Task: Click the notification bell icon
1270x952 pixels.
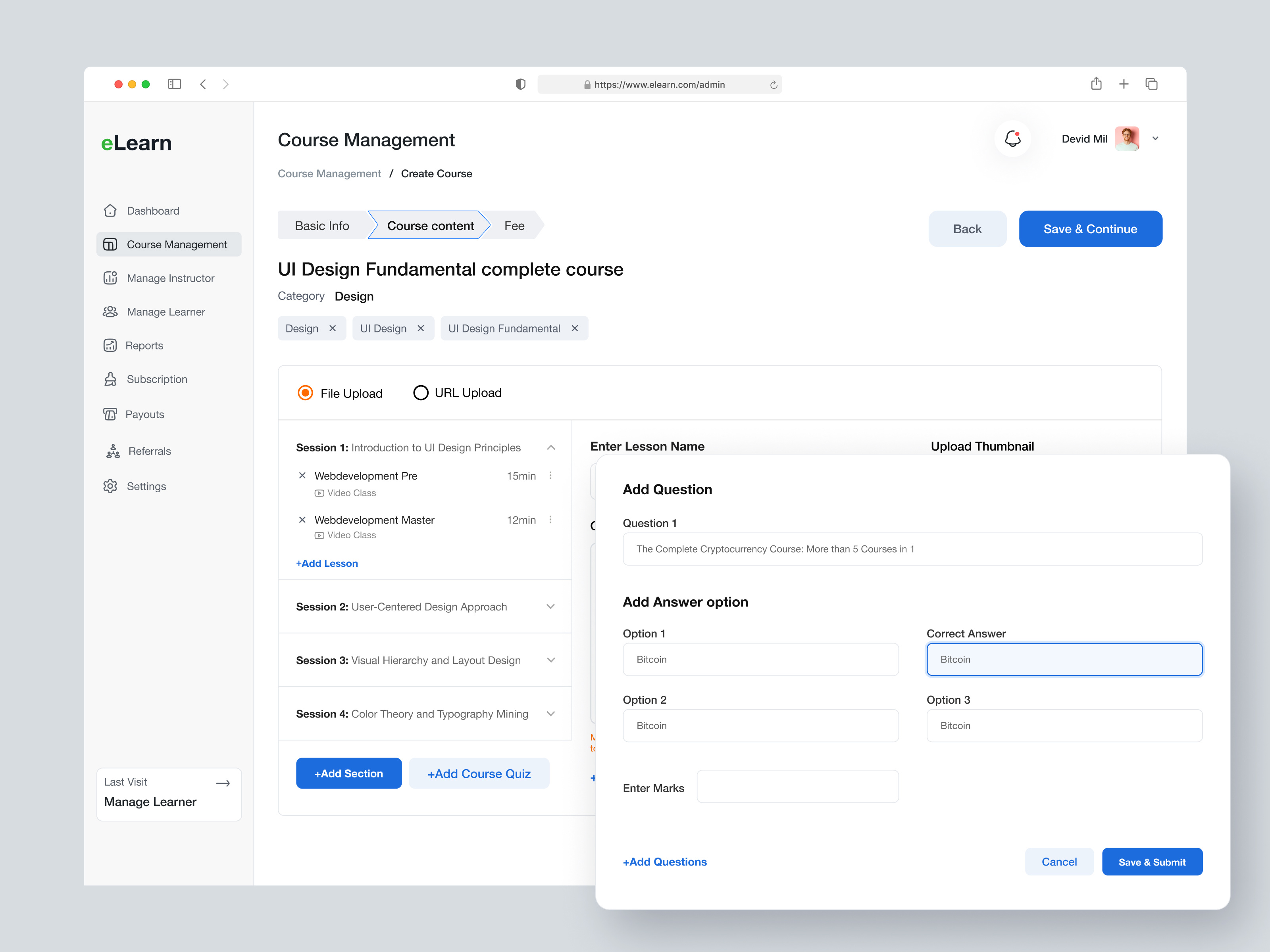Action: point(1012,138)
